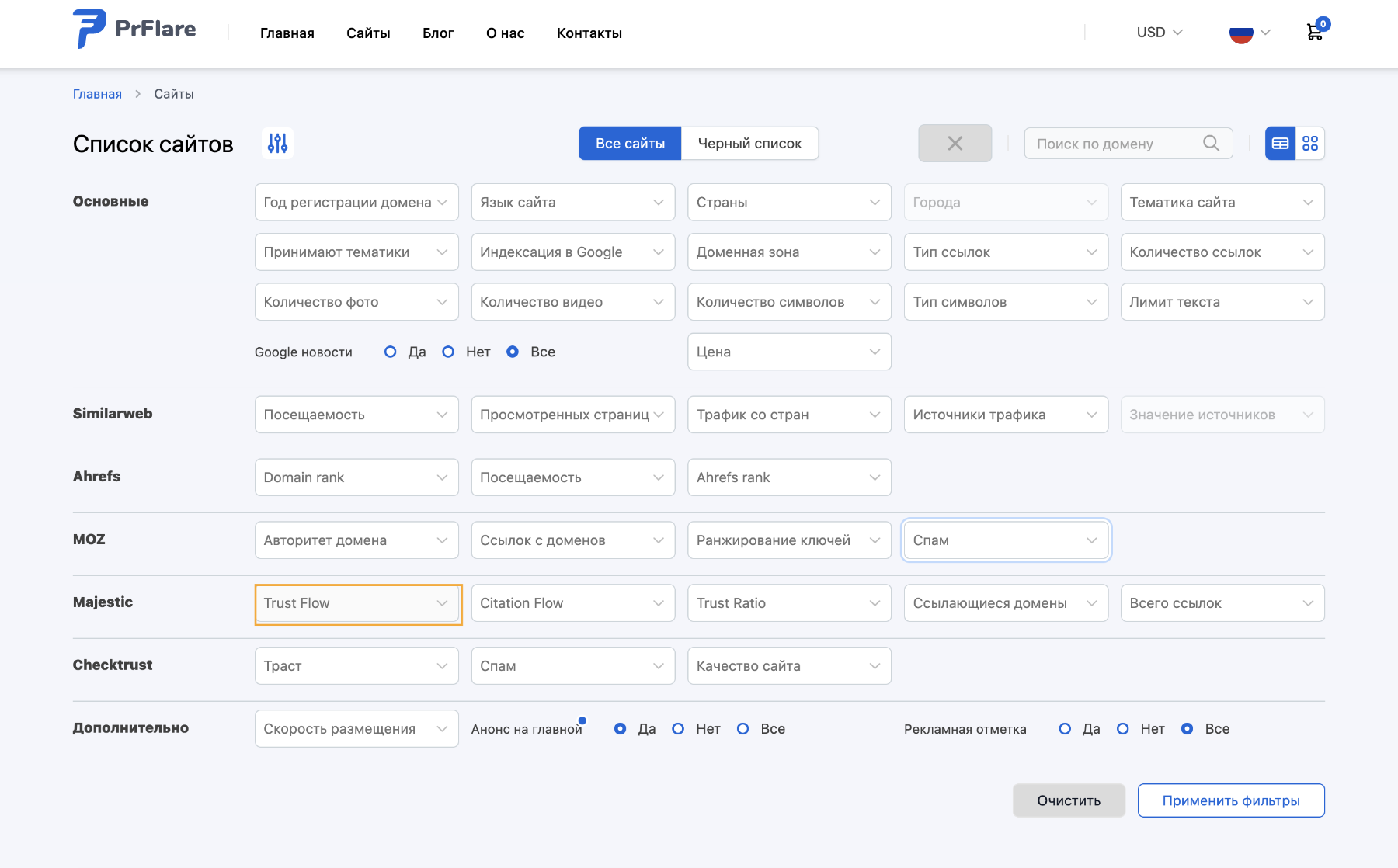Switch to table list view
The height and width of the screenshot is (868, 1398).
(x=1280, y=144)
